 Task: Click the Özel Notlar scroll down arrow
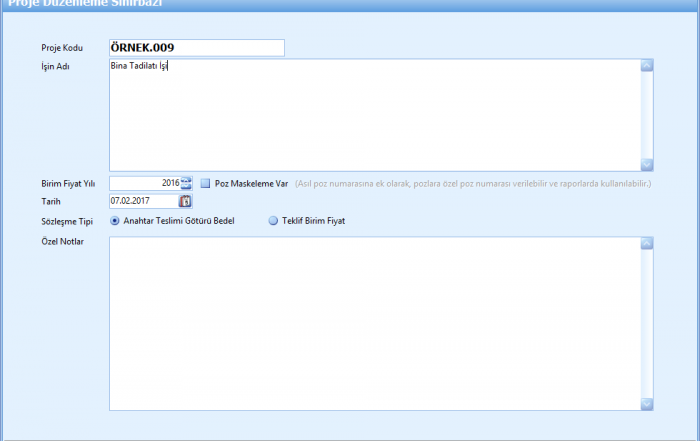tap(646, 403)
